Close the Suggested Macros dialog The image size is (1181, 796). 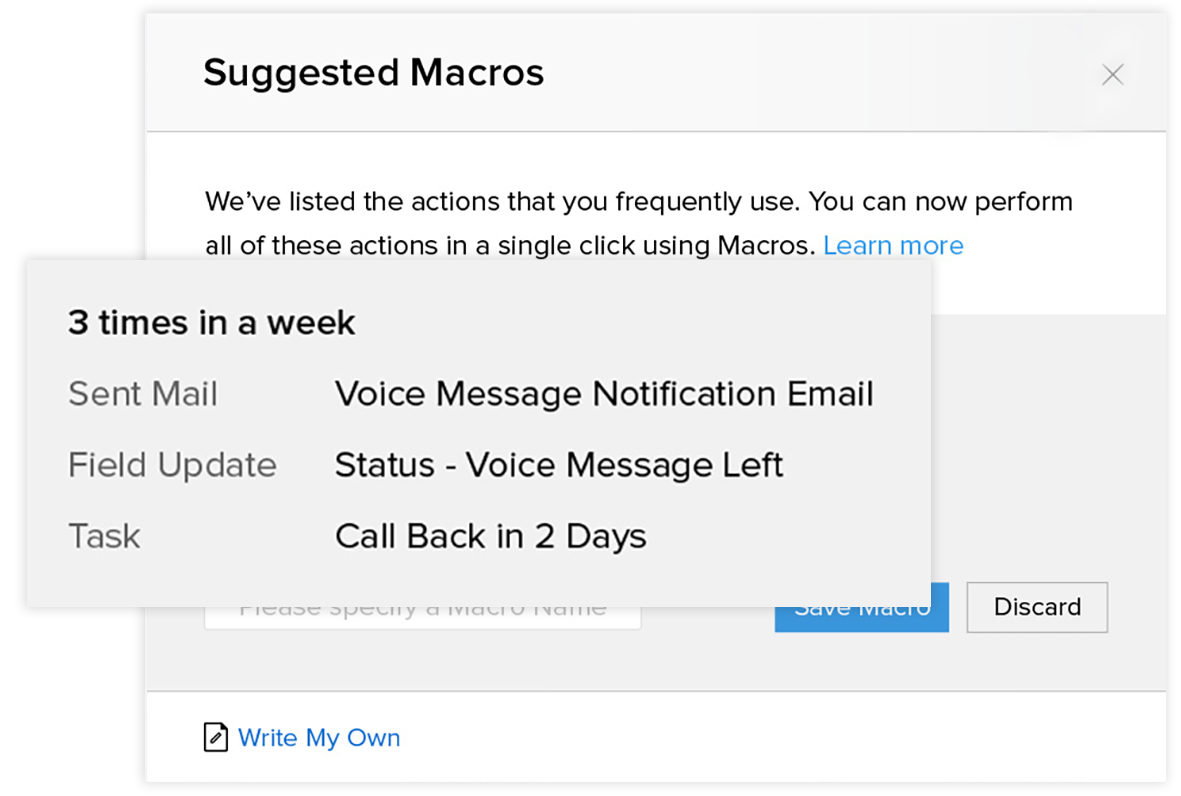click(x=1112, y=75)
